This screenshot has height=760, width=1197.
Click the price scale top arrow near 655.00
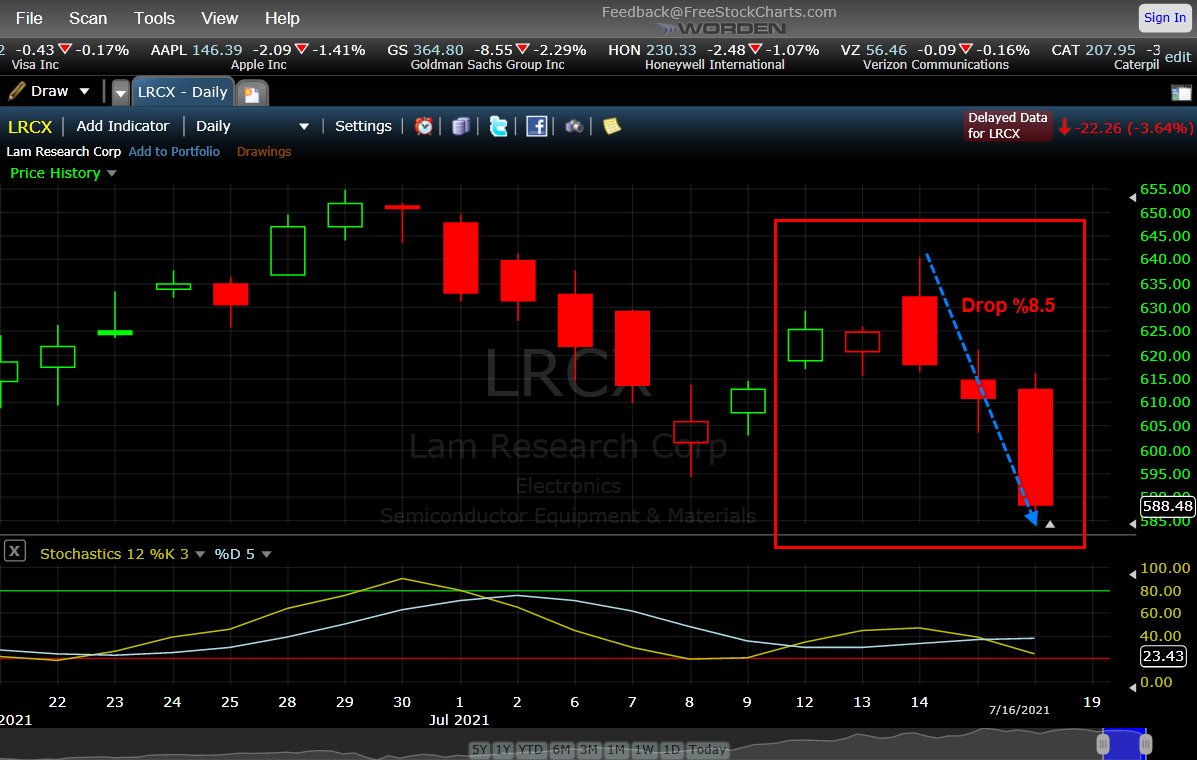[x=1132, y=197]
